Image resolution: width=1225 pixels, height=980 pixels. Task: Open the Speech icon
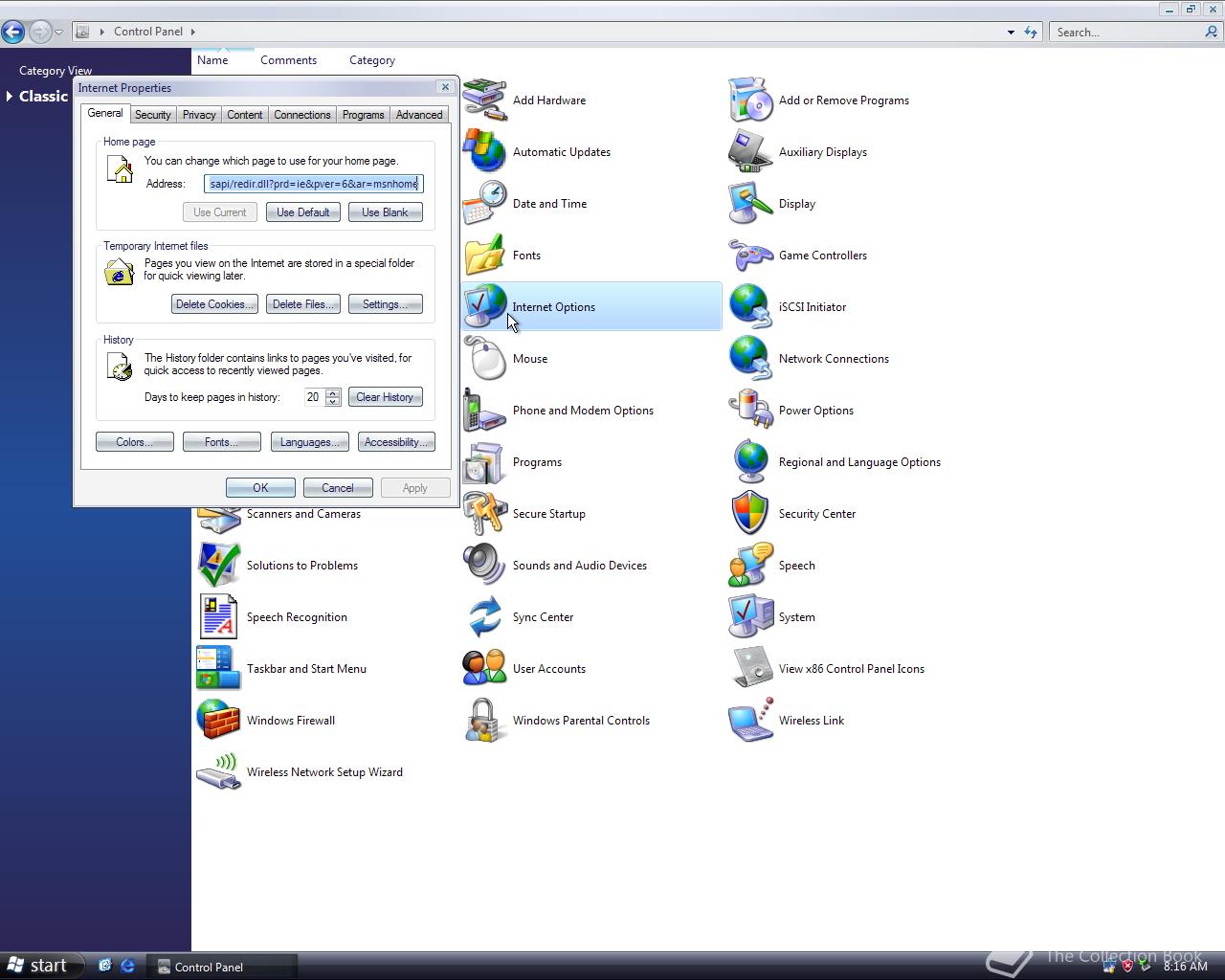point(750,565)
